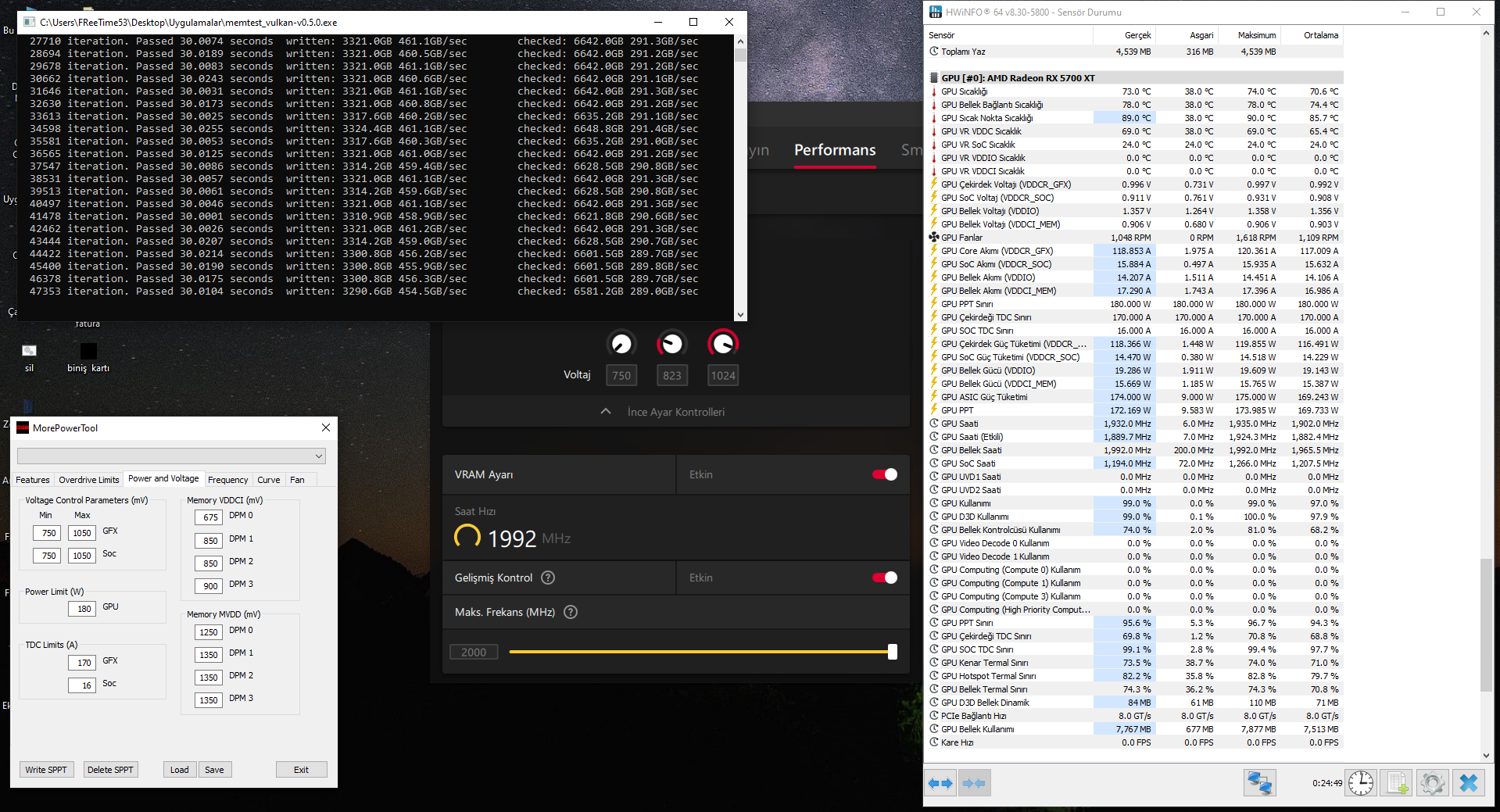Toggle the Gelişmiş Kontrol Etkin switch
1500x812 pixels.
[885, 578]
